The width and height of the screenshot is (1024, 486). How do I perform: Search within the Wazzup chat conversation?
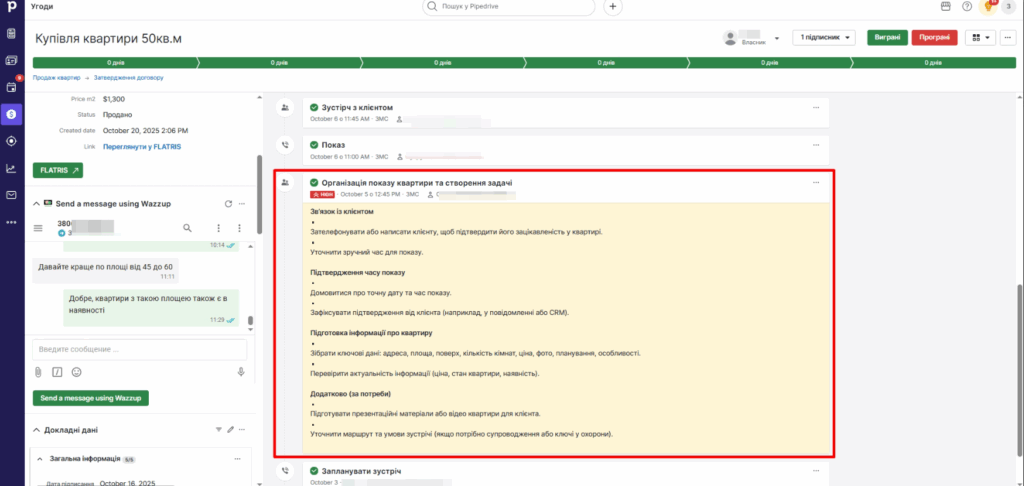tap(187, 228)
